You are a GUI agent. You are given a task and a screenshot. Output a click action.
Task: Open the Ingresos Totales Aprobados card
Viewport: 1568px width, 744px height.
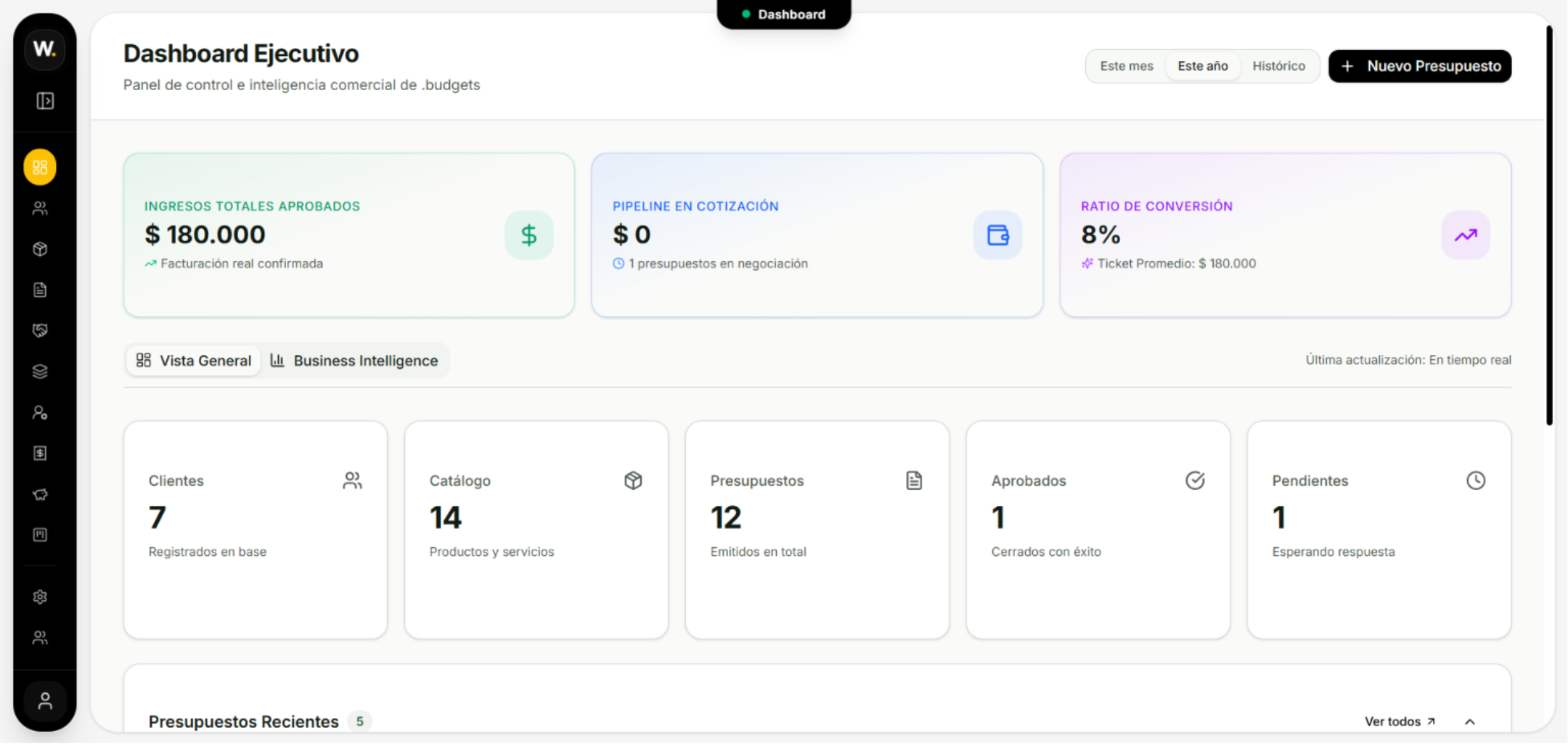click(x=349, y=235)
